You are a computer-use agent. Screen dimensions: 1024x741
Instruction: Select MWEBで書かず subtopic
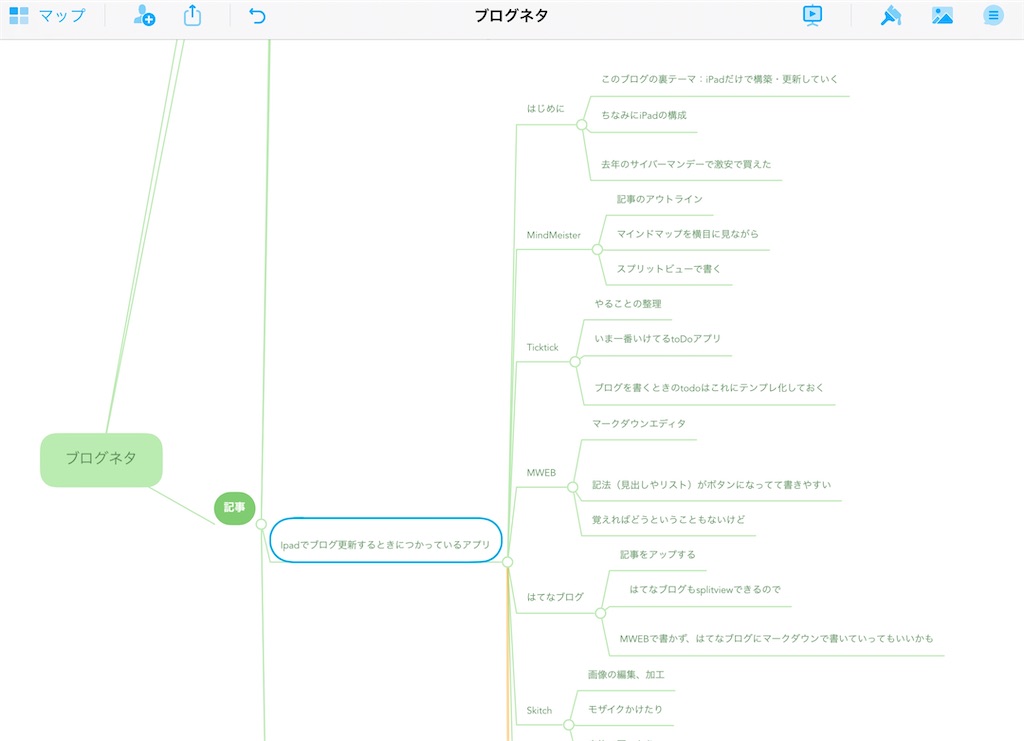click(776, 638)
